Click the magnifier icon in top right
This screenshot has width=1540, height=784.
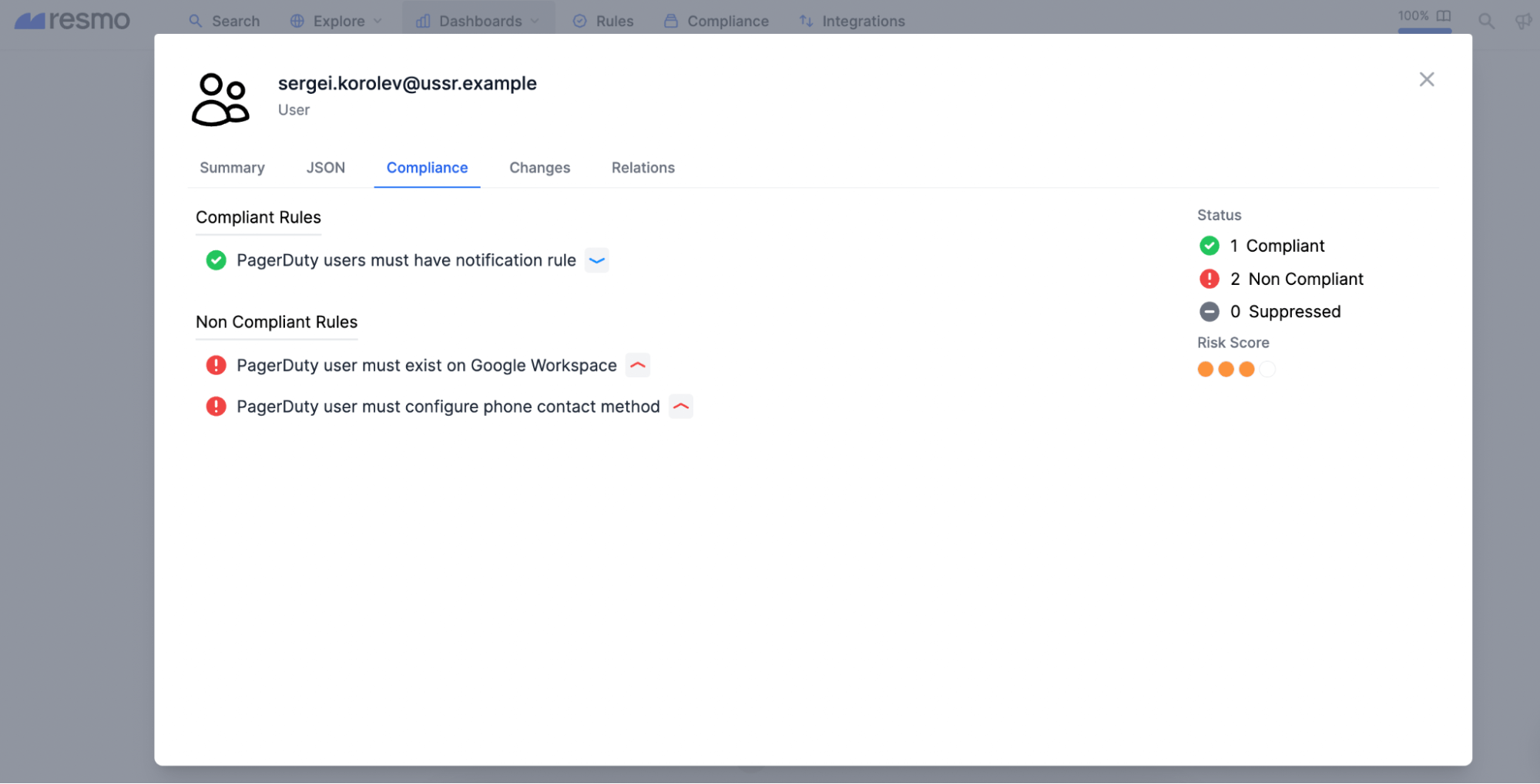1486,21
